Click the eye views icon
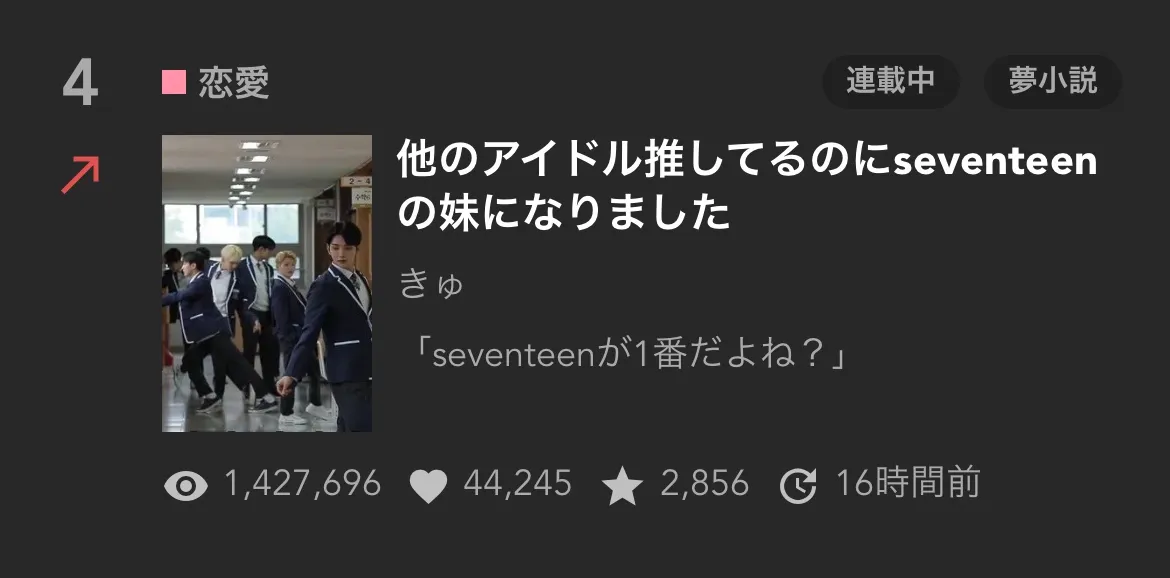 coord(186,486)
